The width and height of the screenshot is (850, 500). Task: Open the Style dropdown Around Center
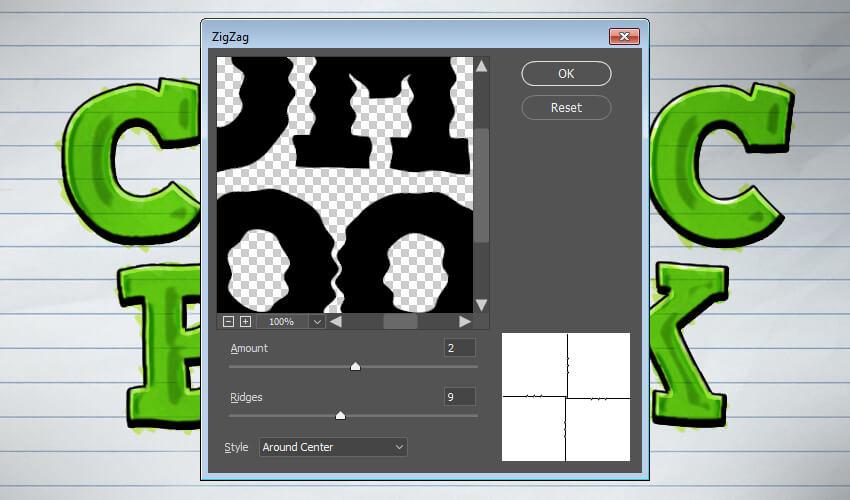333,447
